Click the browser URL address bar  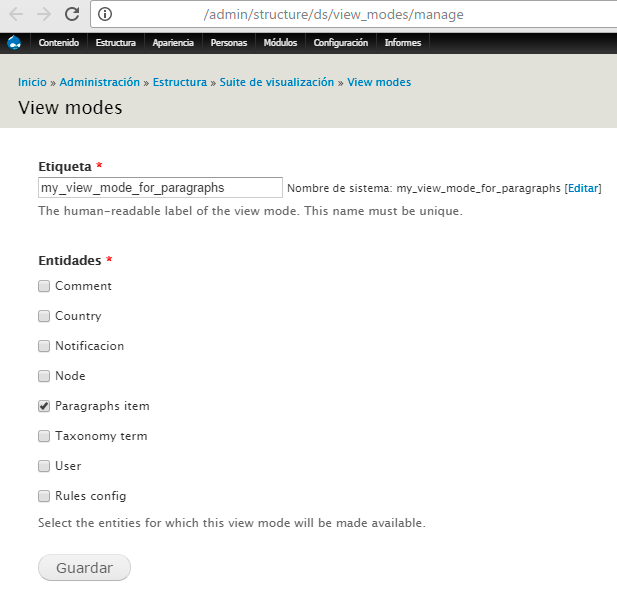coord(353,15)
